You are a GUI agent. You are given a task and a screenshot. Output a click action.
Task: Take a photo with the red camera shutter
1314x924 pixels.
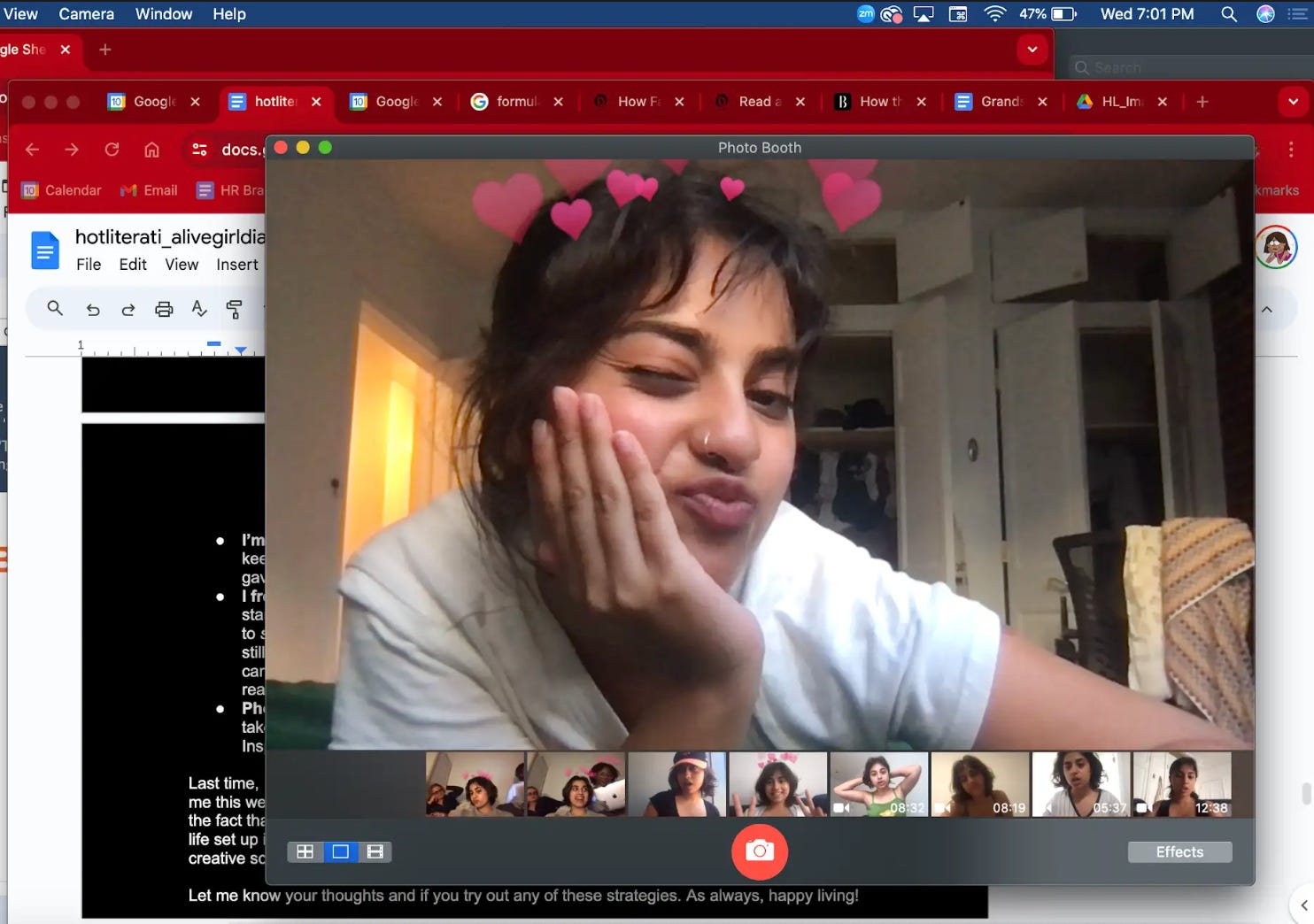coord(759,851)
